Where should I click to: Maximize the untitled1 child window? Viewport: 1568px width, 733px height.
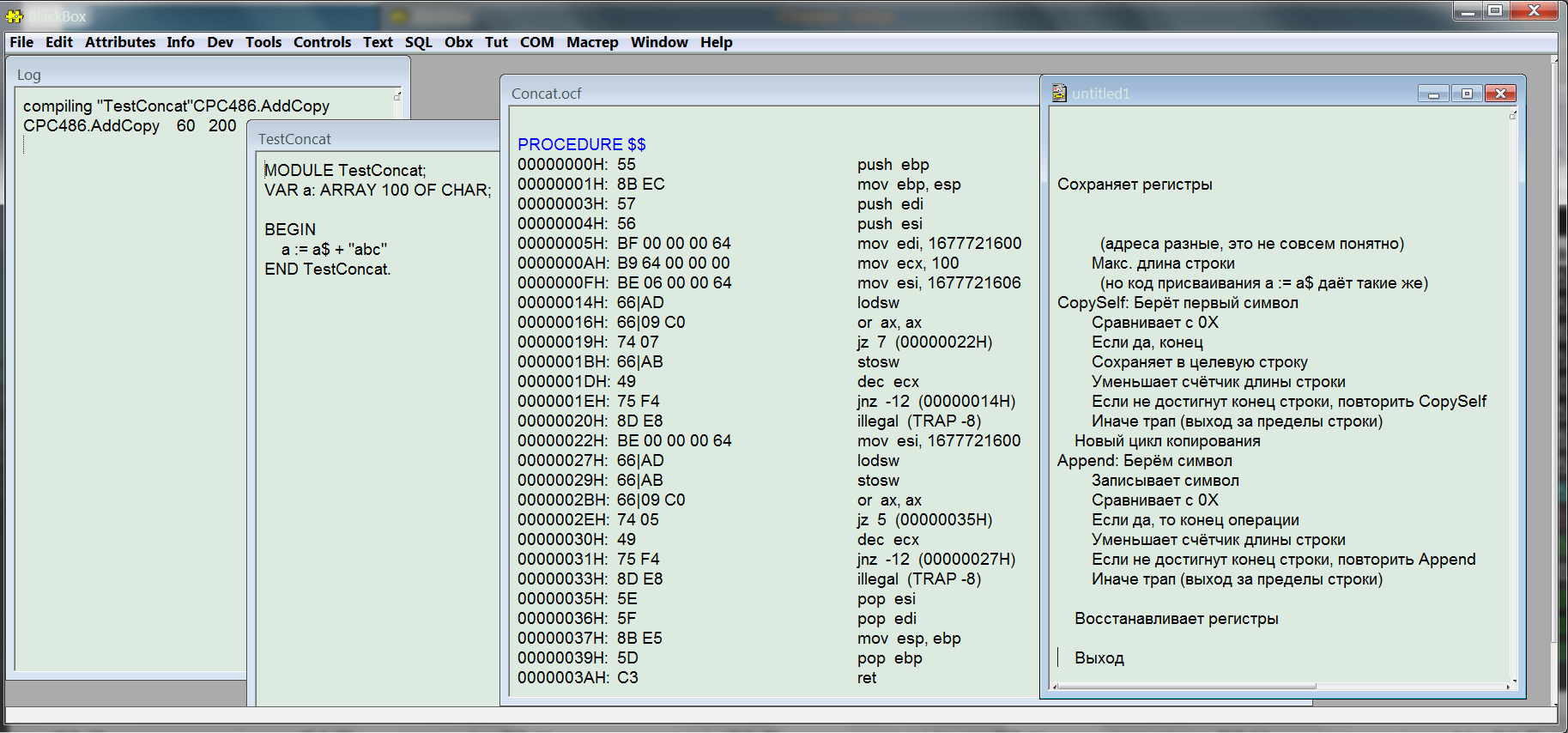coord(1467,94)
